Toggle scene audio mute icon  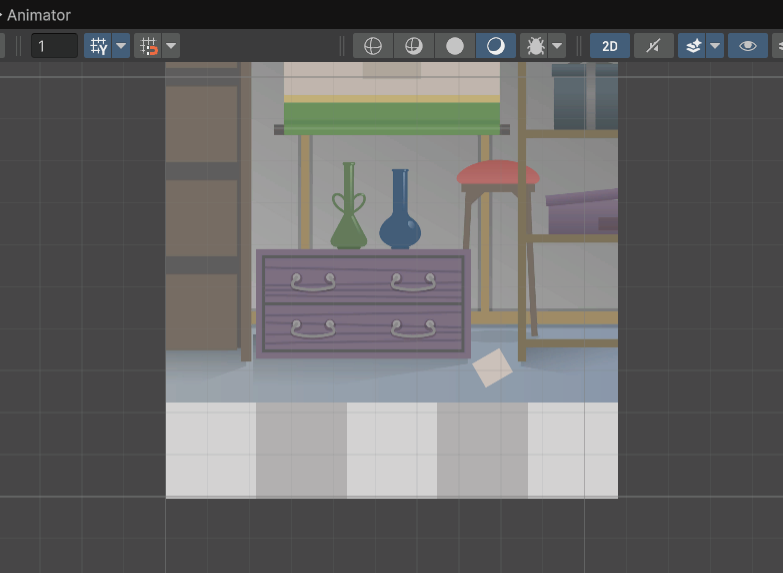(x=653, y=46)
